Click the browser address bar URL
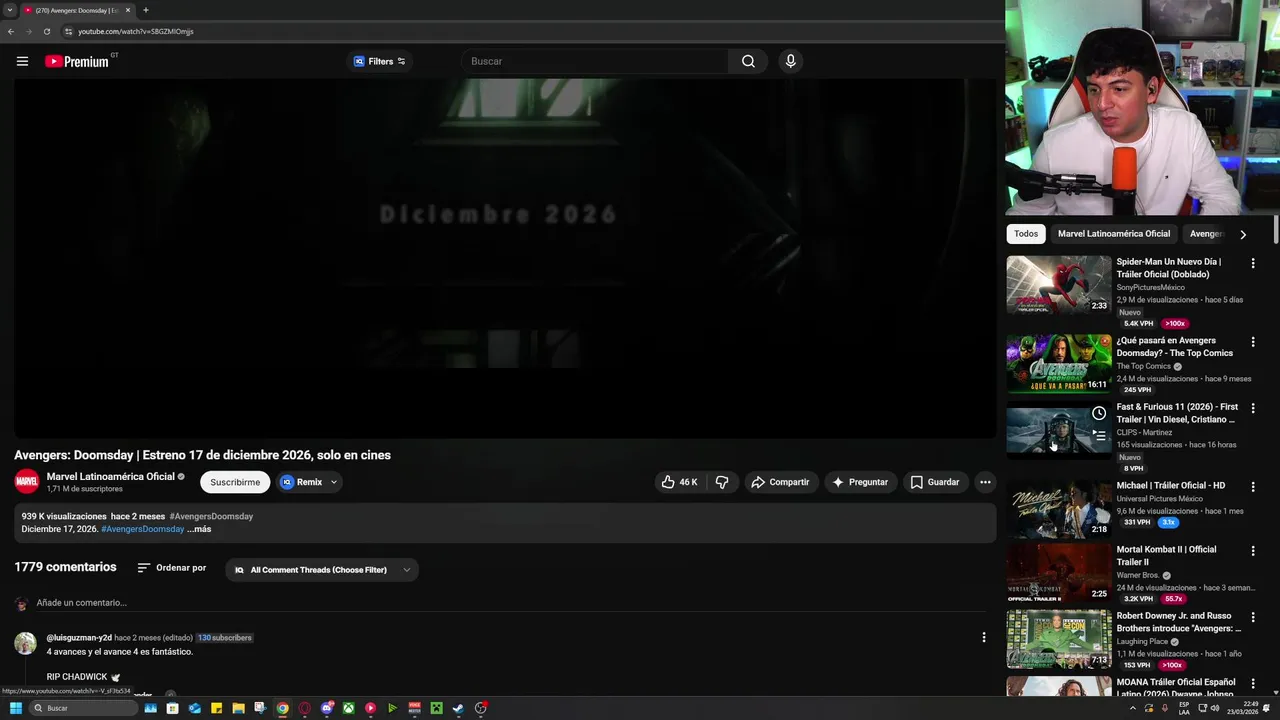The image size is (1280, 720). [x=136, y=31]
